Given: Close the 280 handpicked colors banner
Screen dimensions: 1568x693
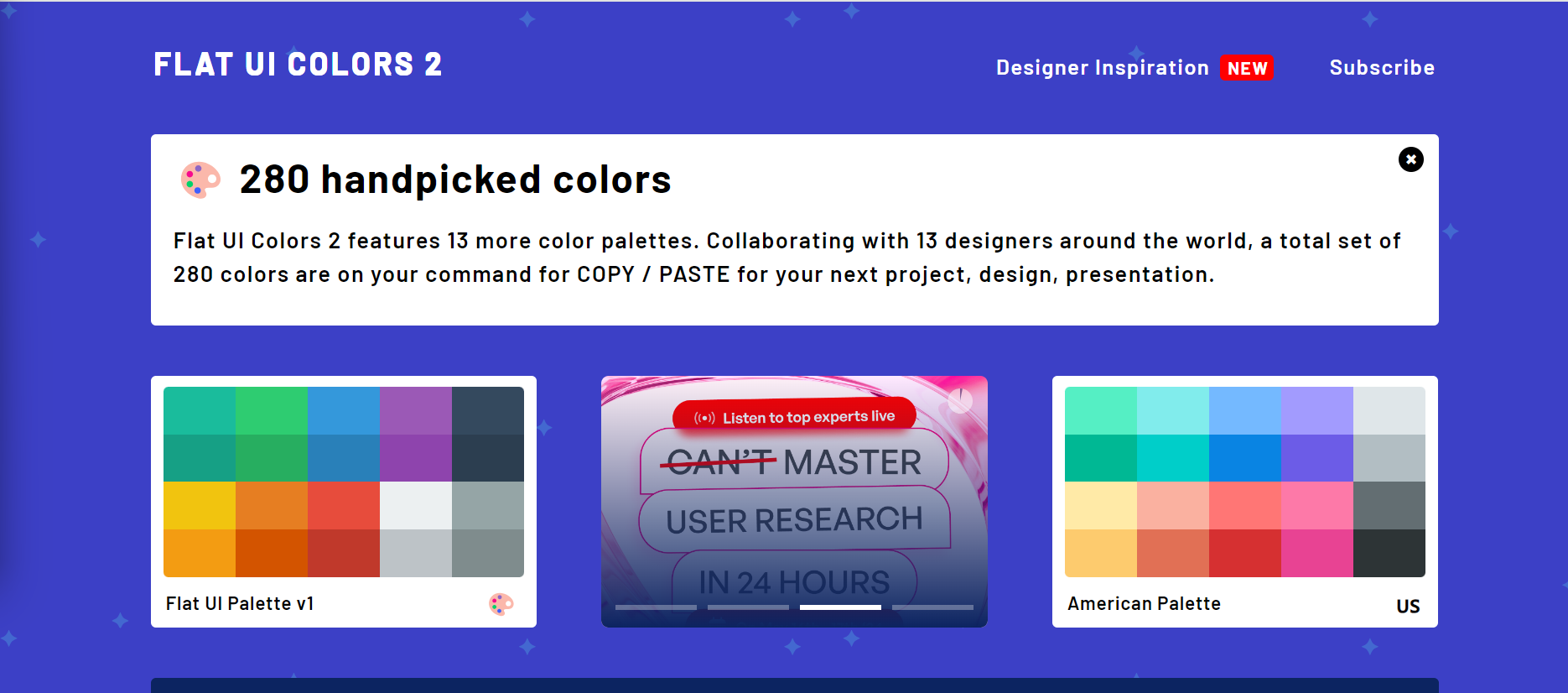Looking at the screenshot, I should (x=1410, y=159).
